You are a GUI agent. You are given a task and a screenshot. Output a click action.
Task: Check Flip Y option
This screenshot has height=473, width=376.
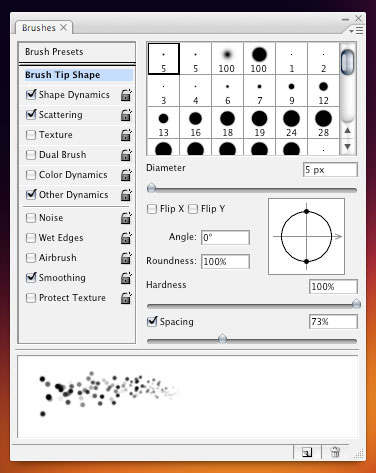point(193,209)
